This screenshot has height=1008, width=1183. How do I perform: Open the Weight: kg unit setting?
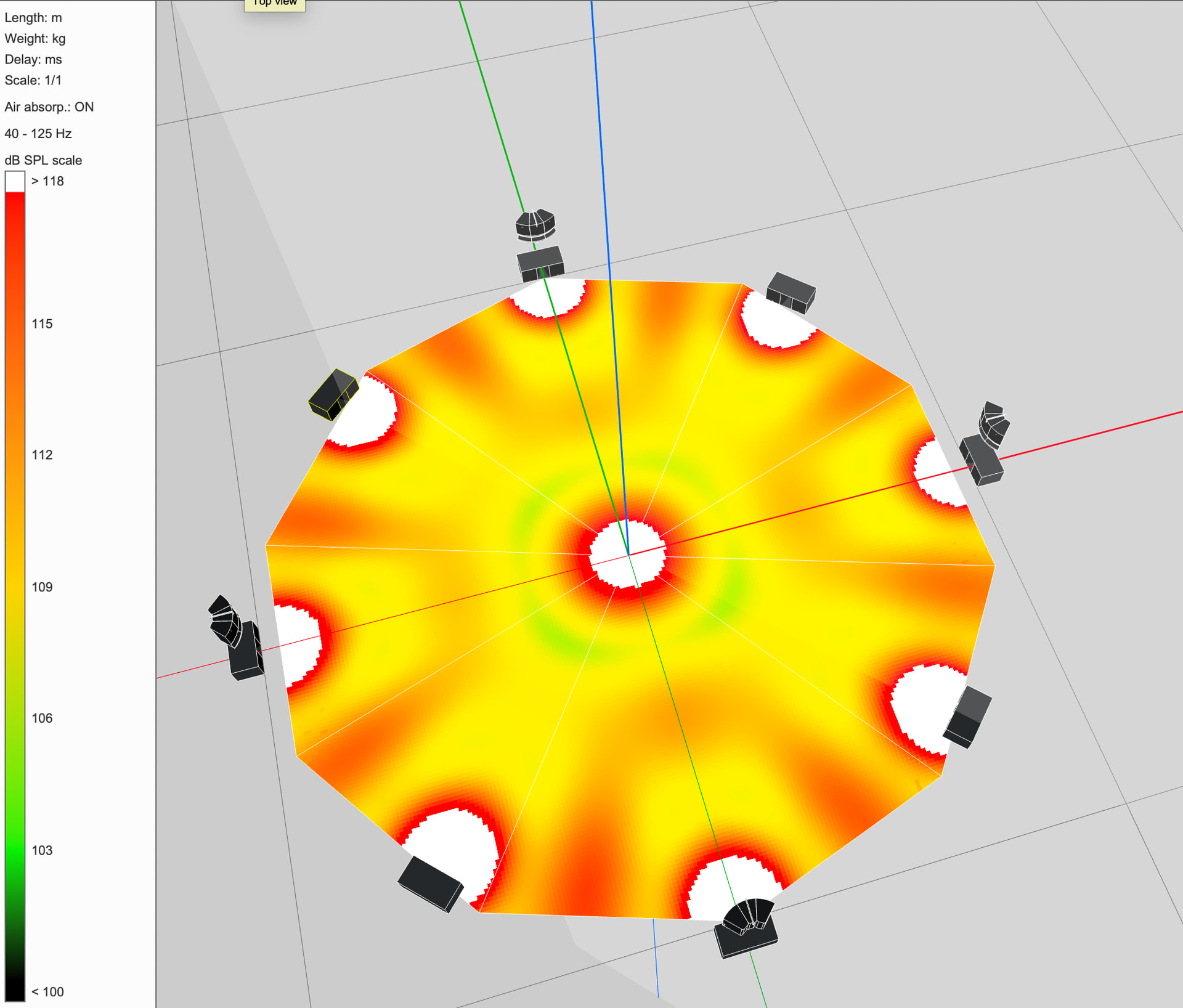tap(35, 39)
